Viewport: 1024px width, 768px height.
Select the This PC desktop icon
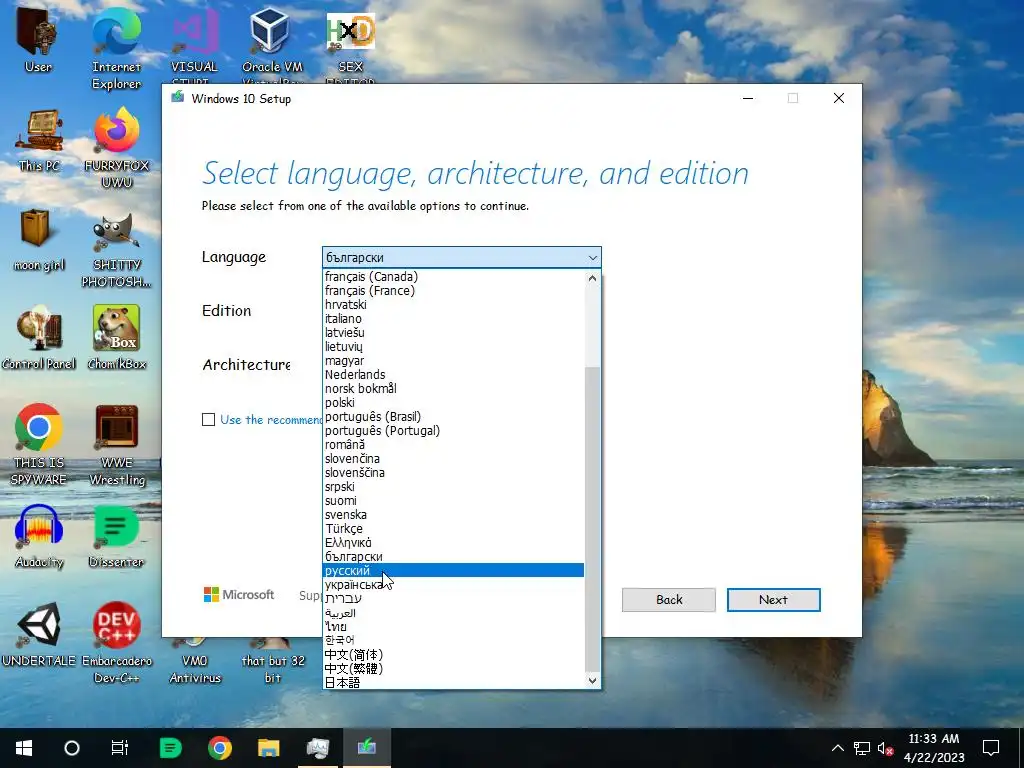click(x=39, y=140)
